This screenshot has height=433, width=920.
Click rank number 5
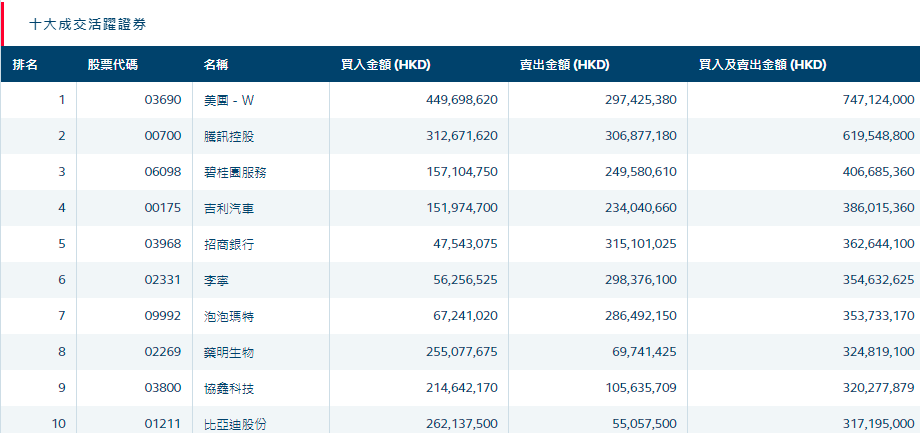click(62, 244)
